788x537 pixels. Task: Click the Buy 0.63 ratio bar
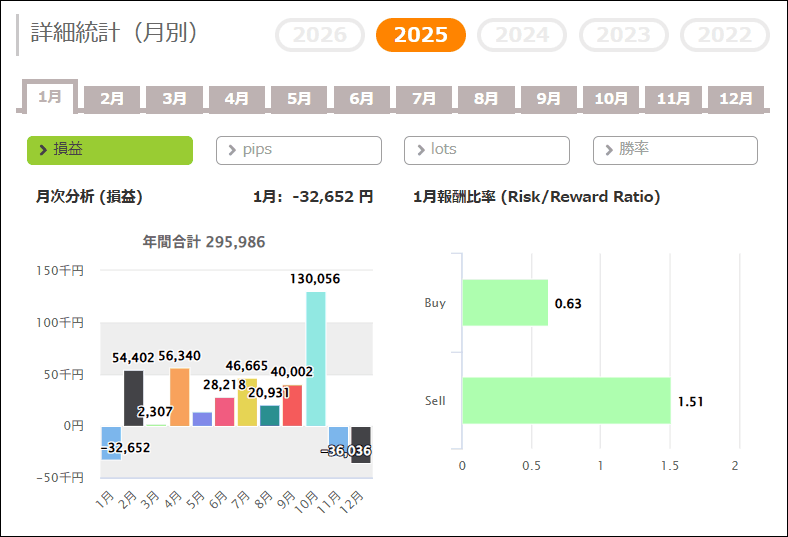point(505,303)
